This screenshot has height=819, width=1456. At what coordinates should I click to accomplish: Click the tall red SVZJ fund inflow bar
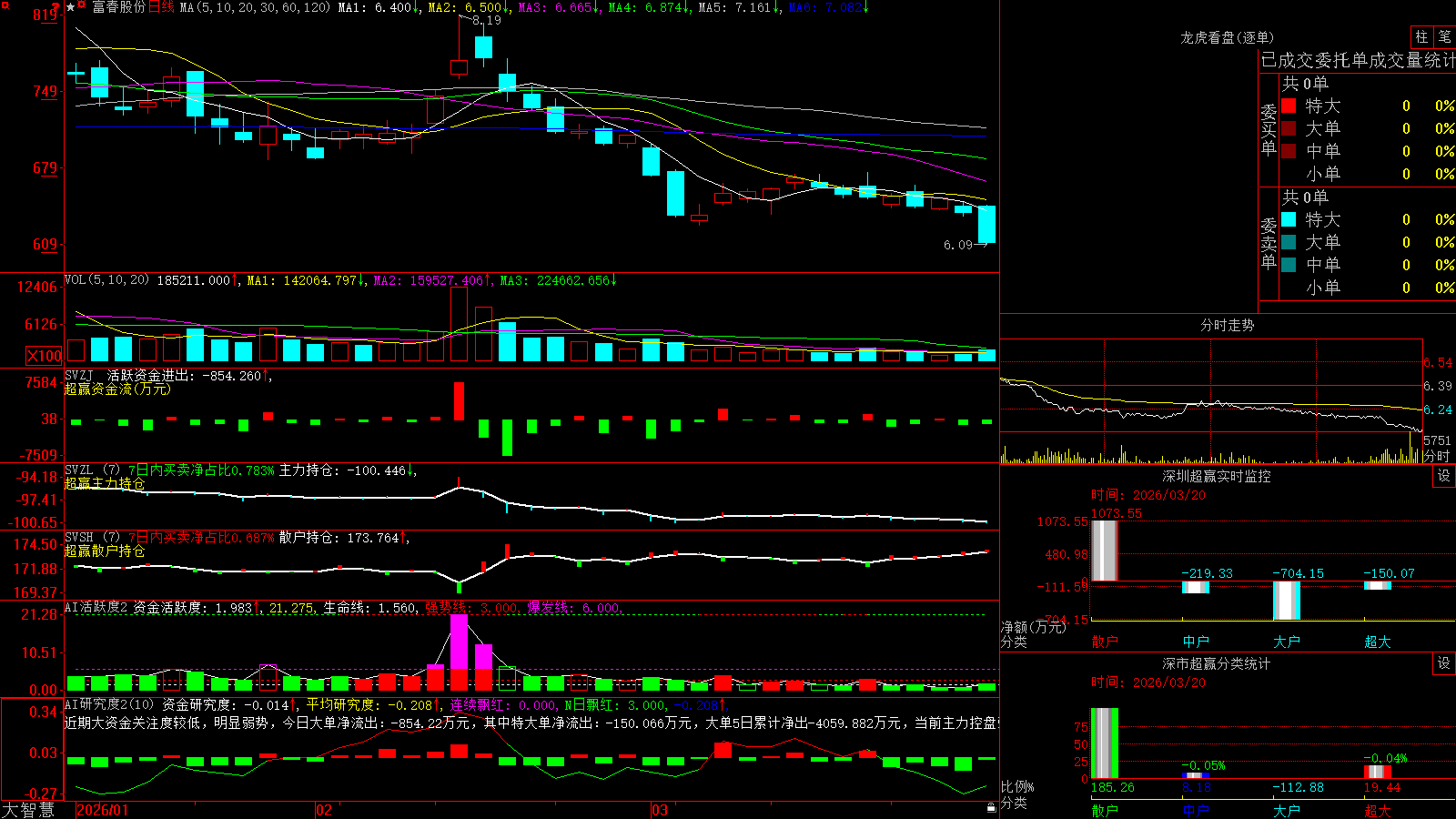[459, 400]
